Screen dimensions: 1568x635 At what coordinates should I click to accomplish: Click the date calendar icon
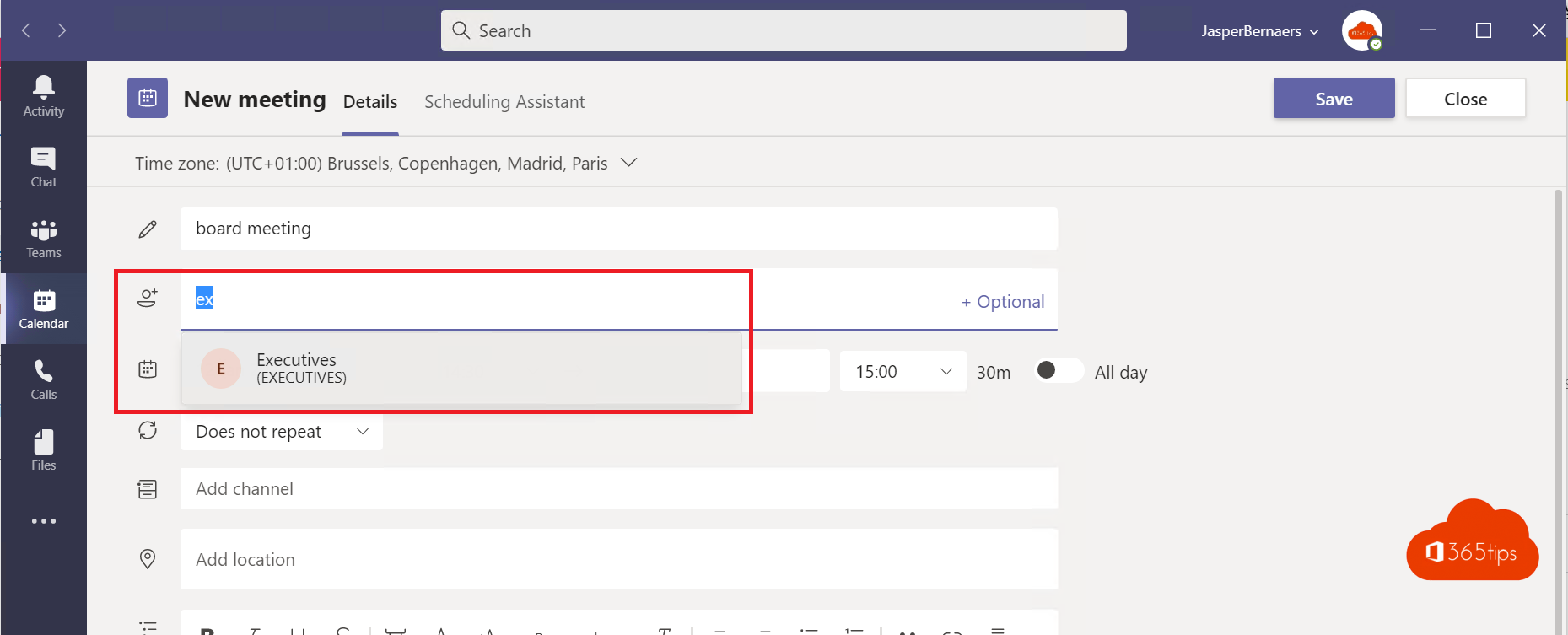click(148, 369)
